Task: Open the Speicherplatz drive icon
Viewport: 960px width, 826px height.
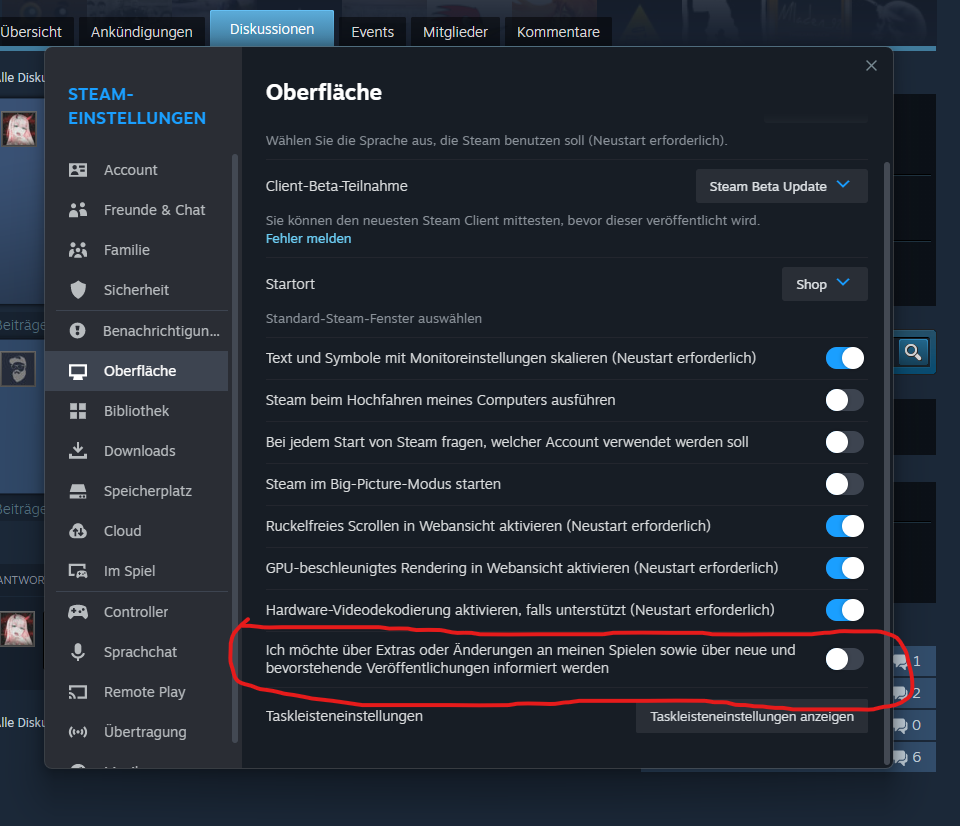Action: (x=78, y=491)
